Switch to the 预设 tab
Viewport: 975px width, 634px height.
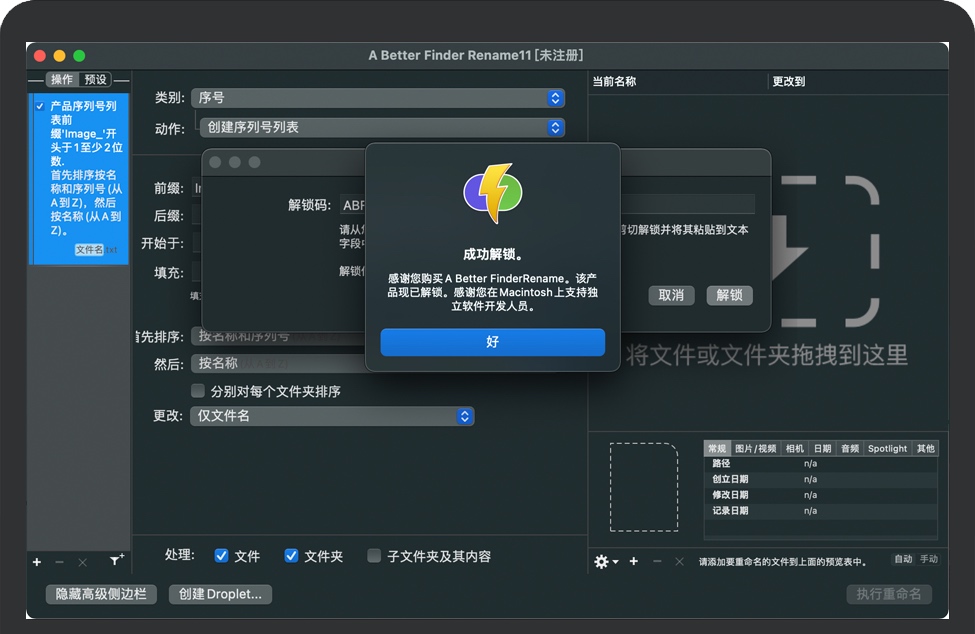click(x=95, y=80)
